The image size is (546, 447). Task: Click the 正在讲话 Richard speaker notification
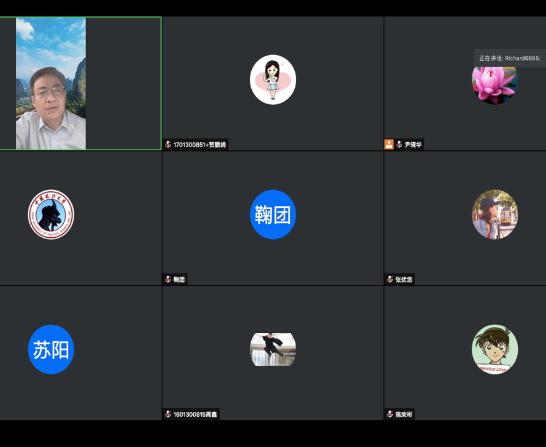point(509,58)
